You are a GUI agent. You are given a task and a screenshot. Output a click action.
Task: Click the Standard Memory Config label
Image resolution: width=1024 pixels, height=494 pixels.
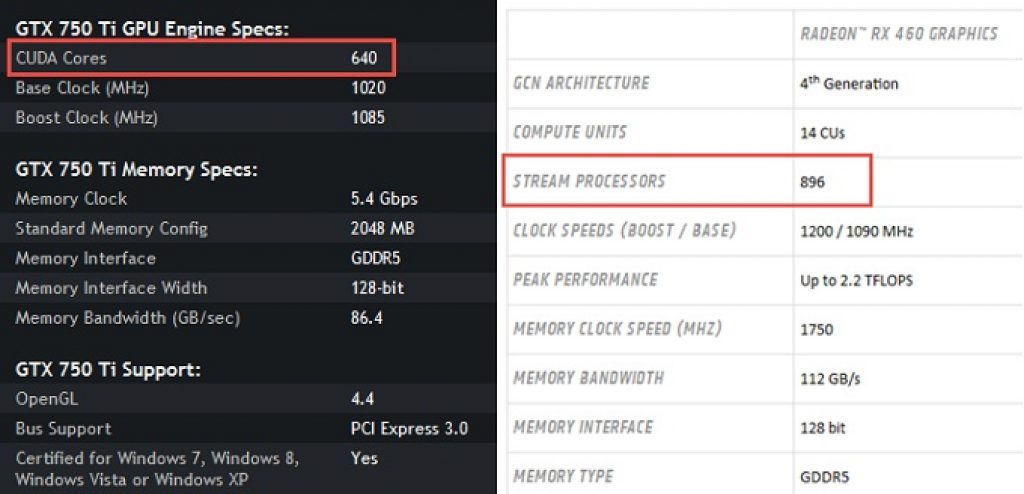coord(111,229)
